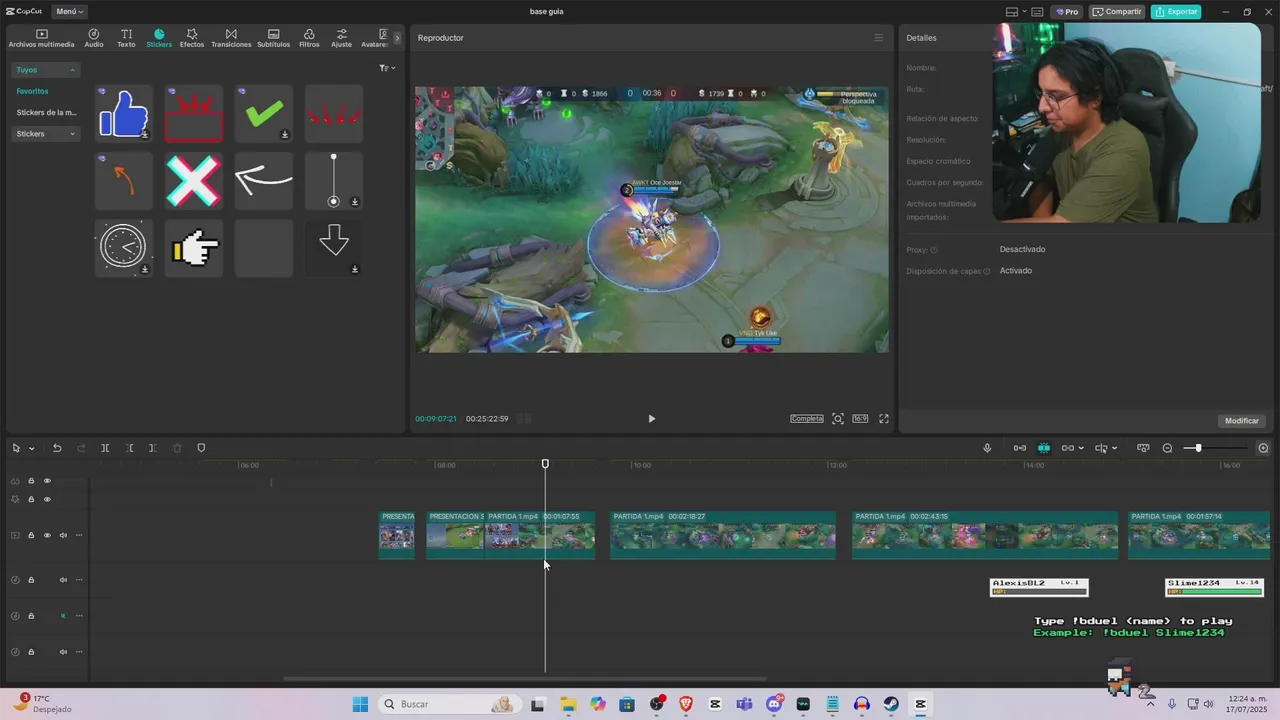The height and width of the screenshot is (720, 1280).
Task: Pick the curved white arrow sticker
Action: (264, 181)
